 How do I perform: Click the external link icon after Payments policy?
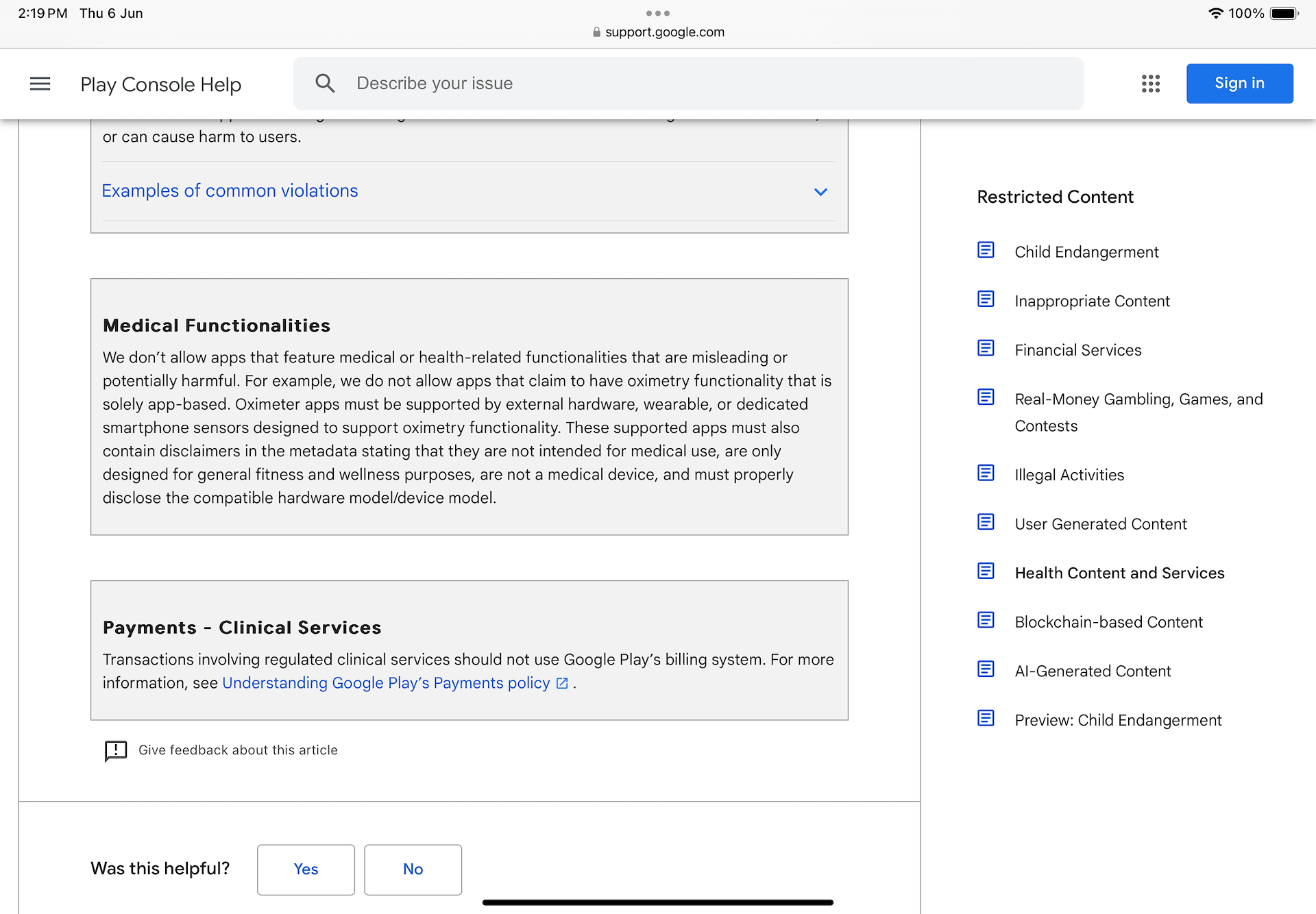click(x=562, y=683)
